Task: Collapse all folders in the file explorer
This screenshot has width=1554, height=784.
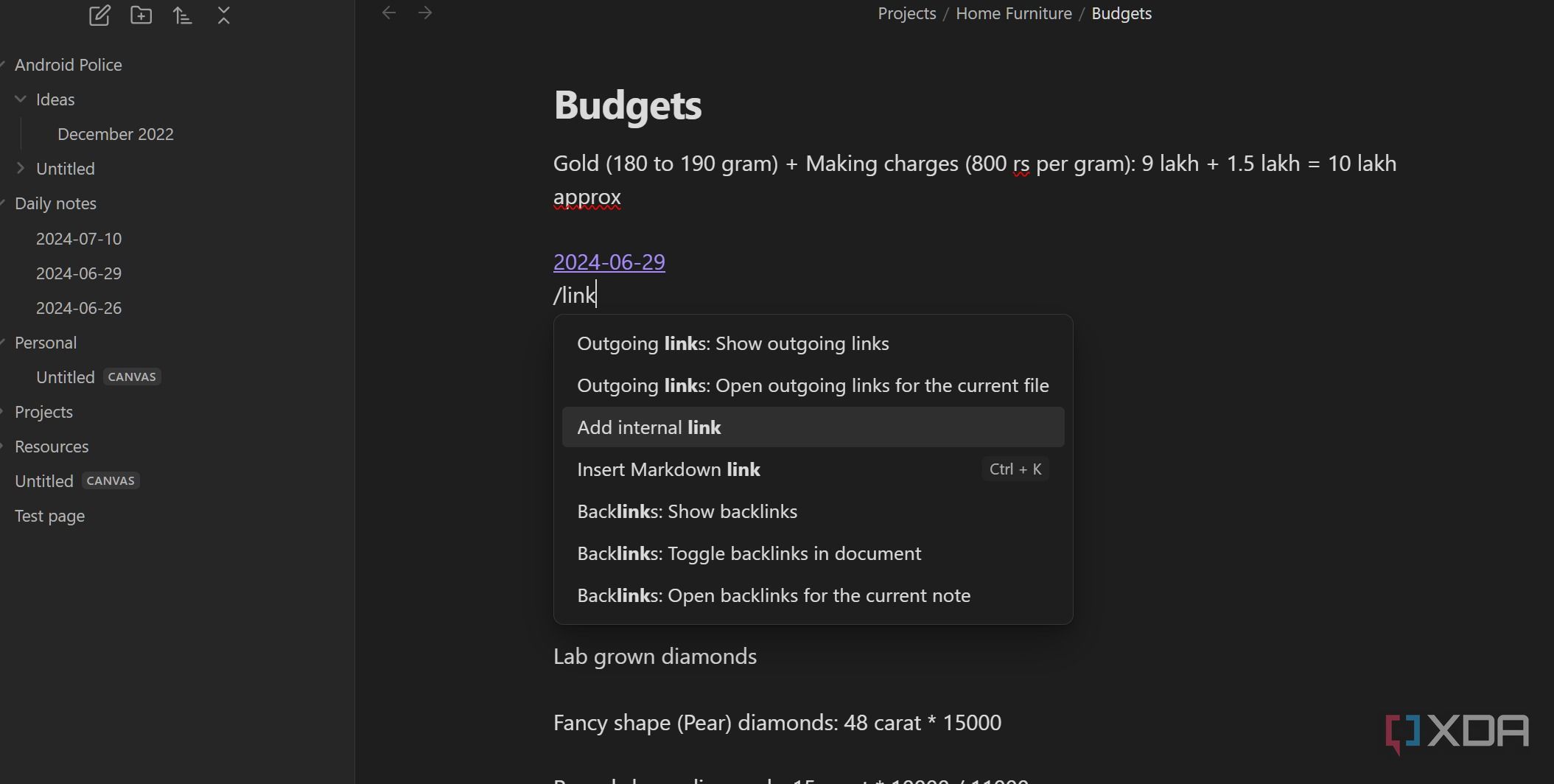Action: 224,15
